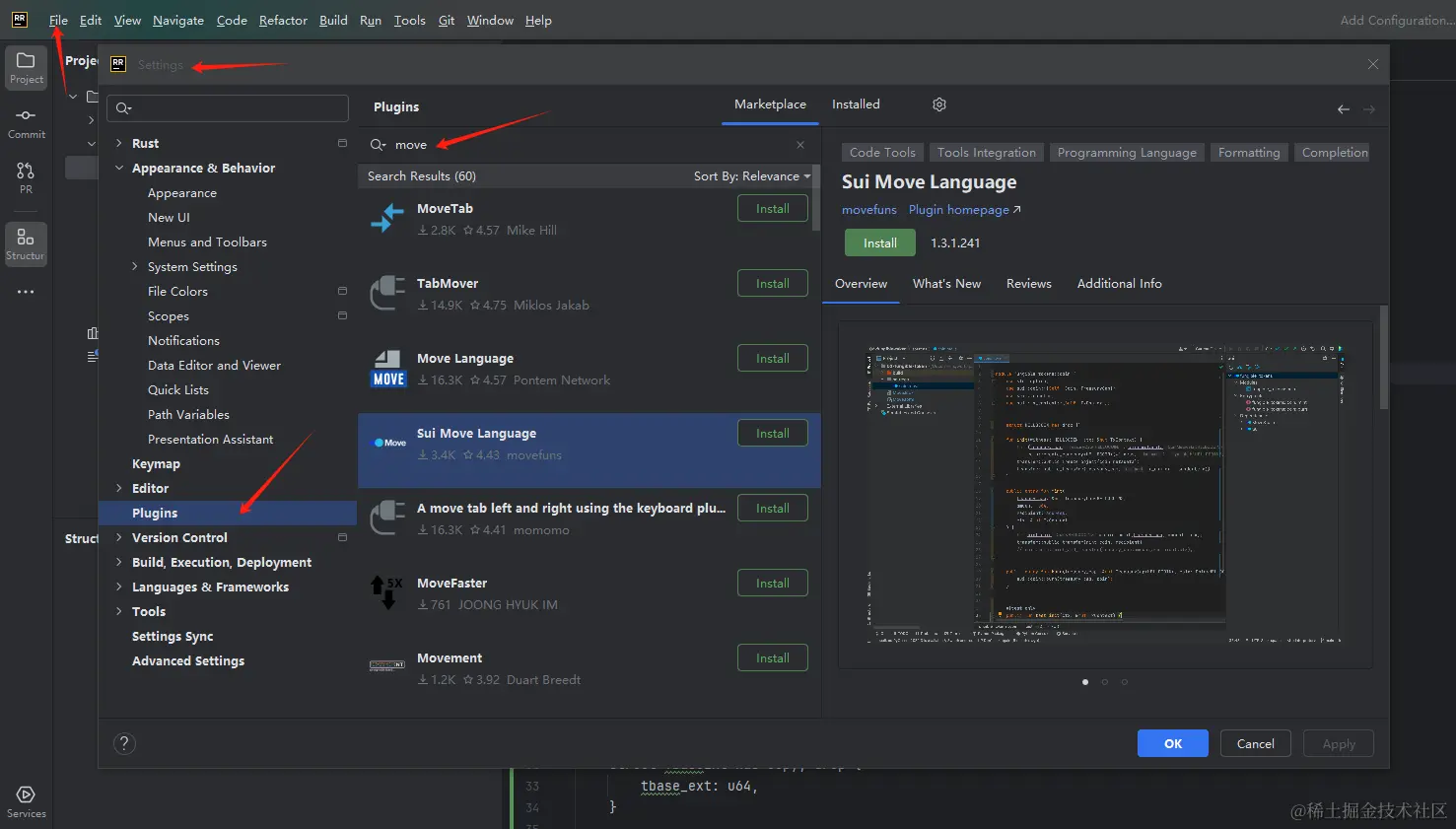Screen dimensions: 1456x829
Task: Select the second screenshot carousel dot
Action: (x=1105, y=682)
